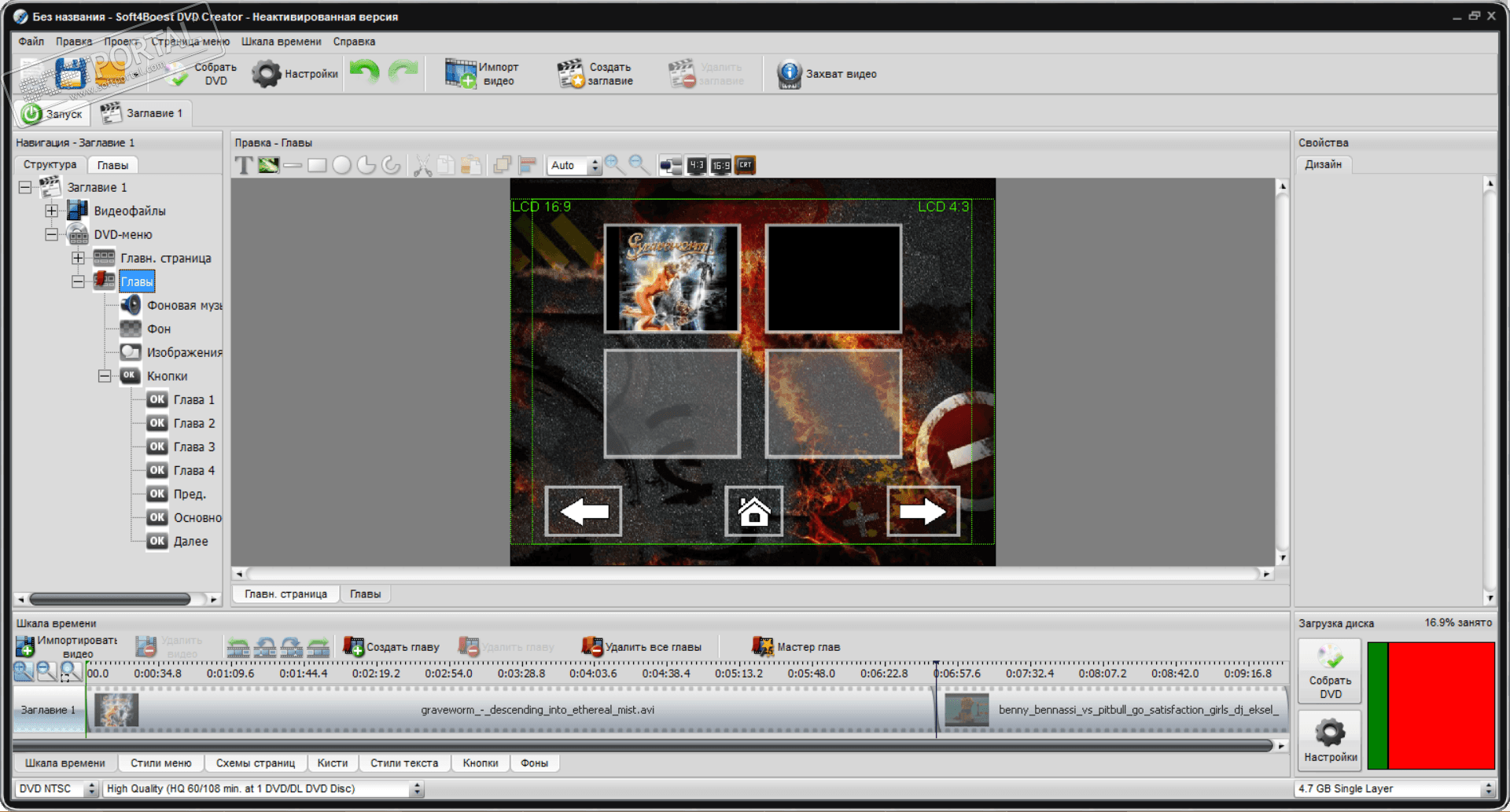1510x812 pixels.
Task: Switch to the Стили текста tab
Action: coord(403,762)
